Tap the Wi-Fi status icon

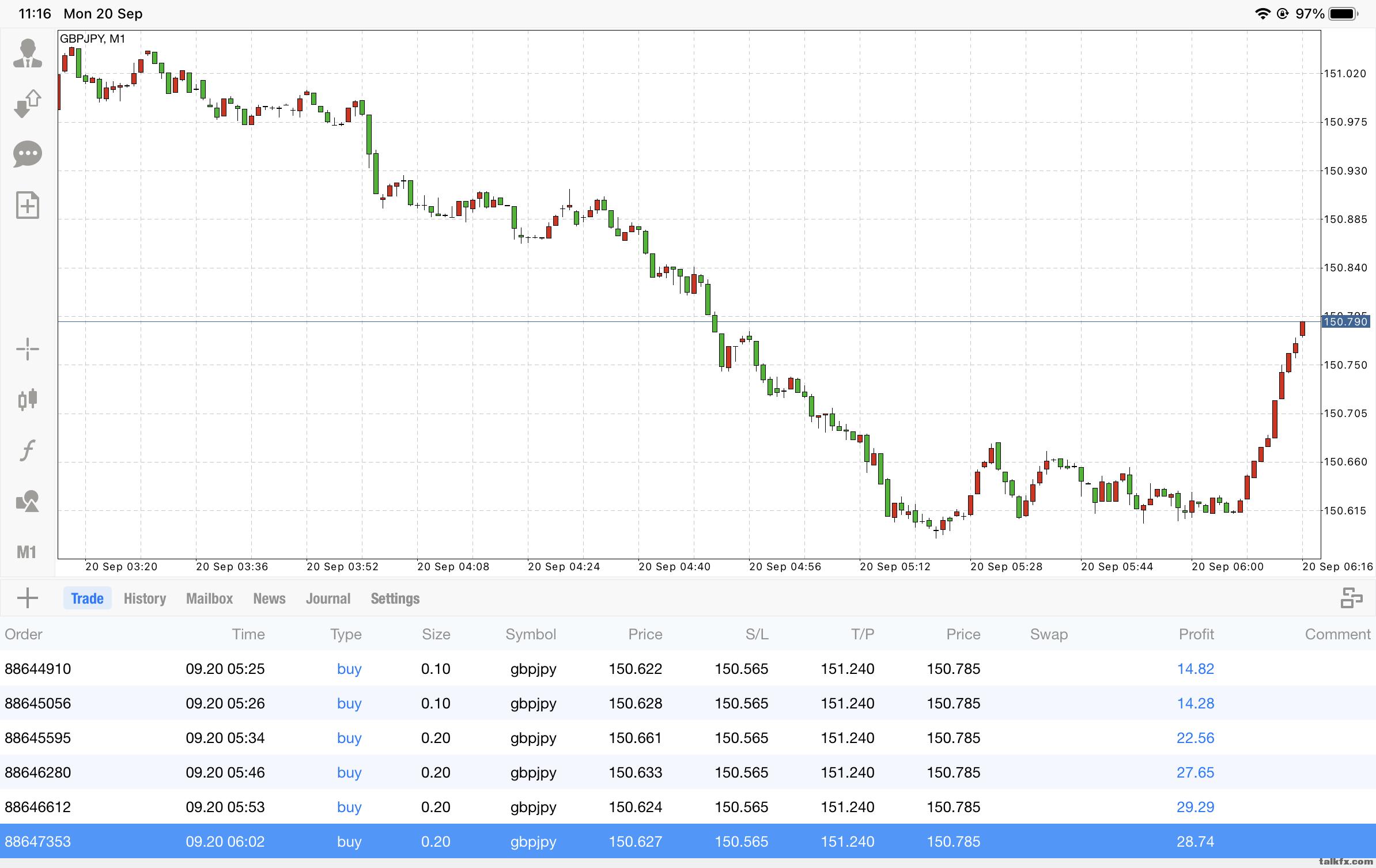(1262, 14)
